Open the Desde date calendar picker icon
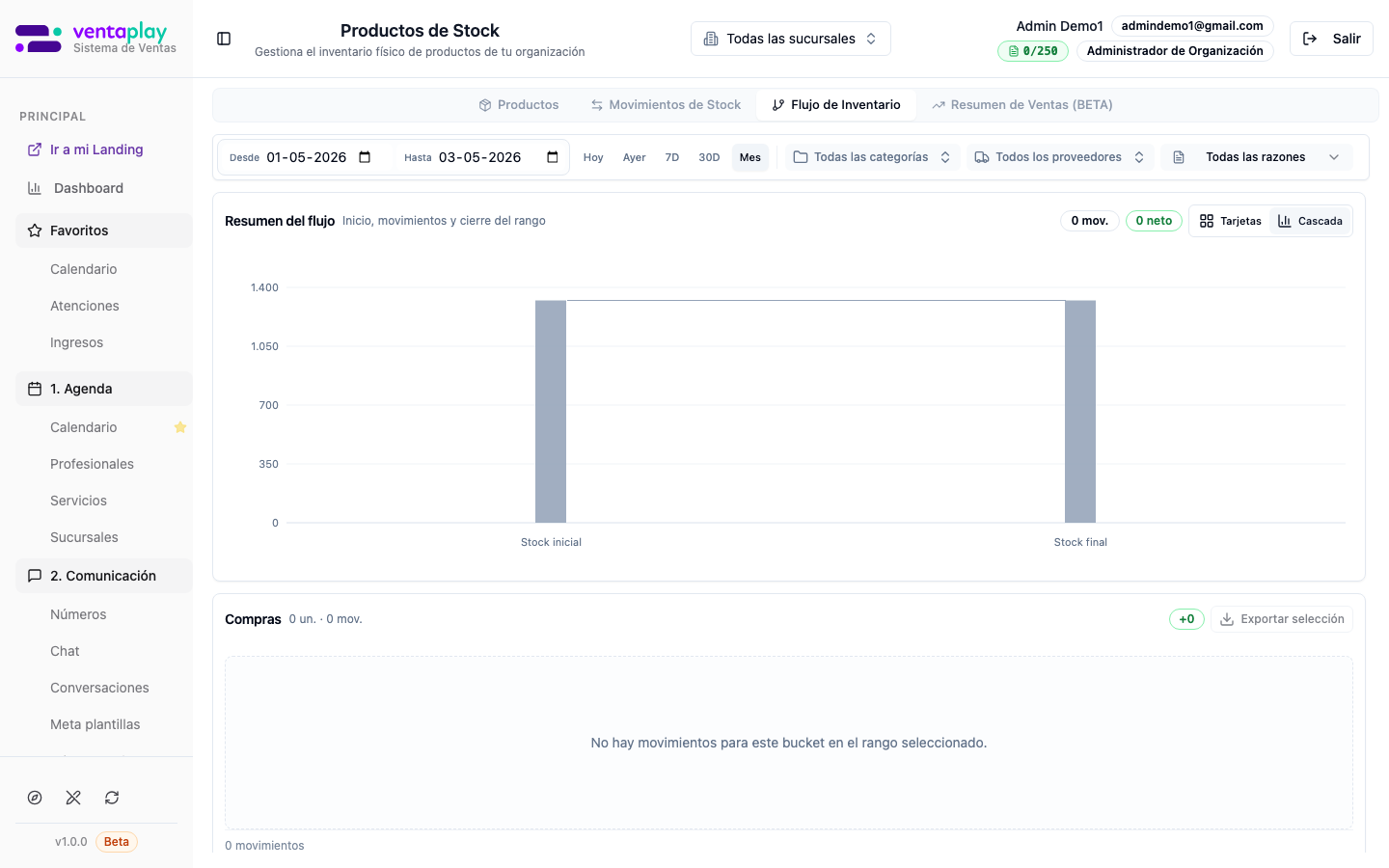The image size is (1389, 868). [365, 157]
